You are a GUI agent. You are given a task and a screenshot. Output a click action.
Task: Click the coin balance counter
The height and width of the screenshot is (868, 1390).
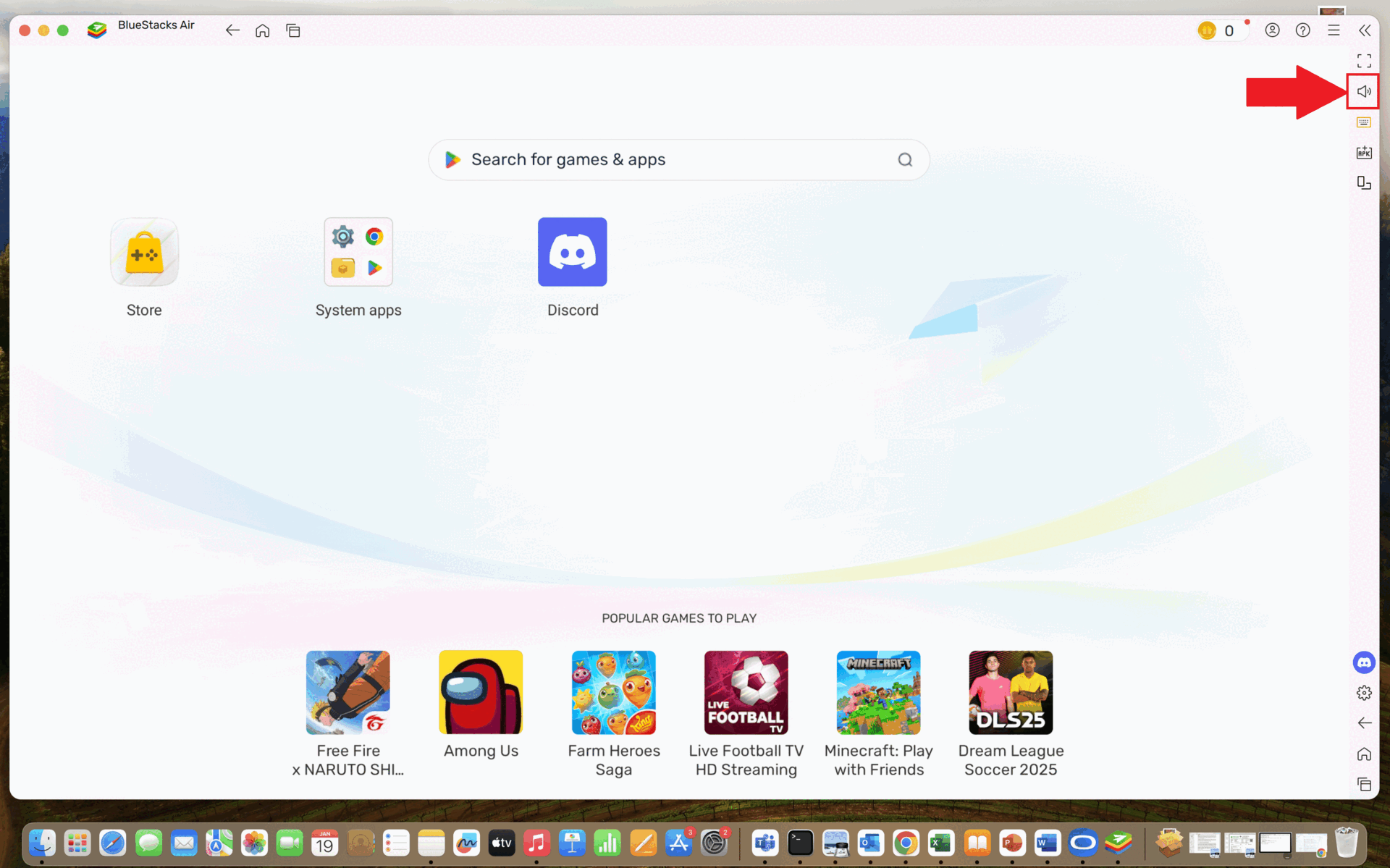click(x=1221, y=30)
